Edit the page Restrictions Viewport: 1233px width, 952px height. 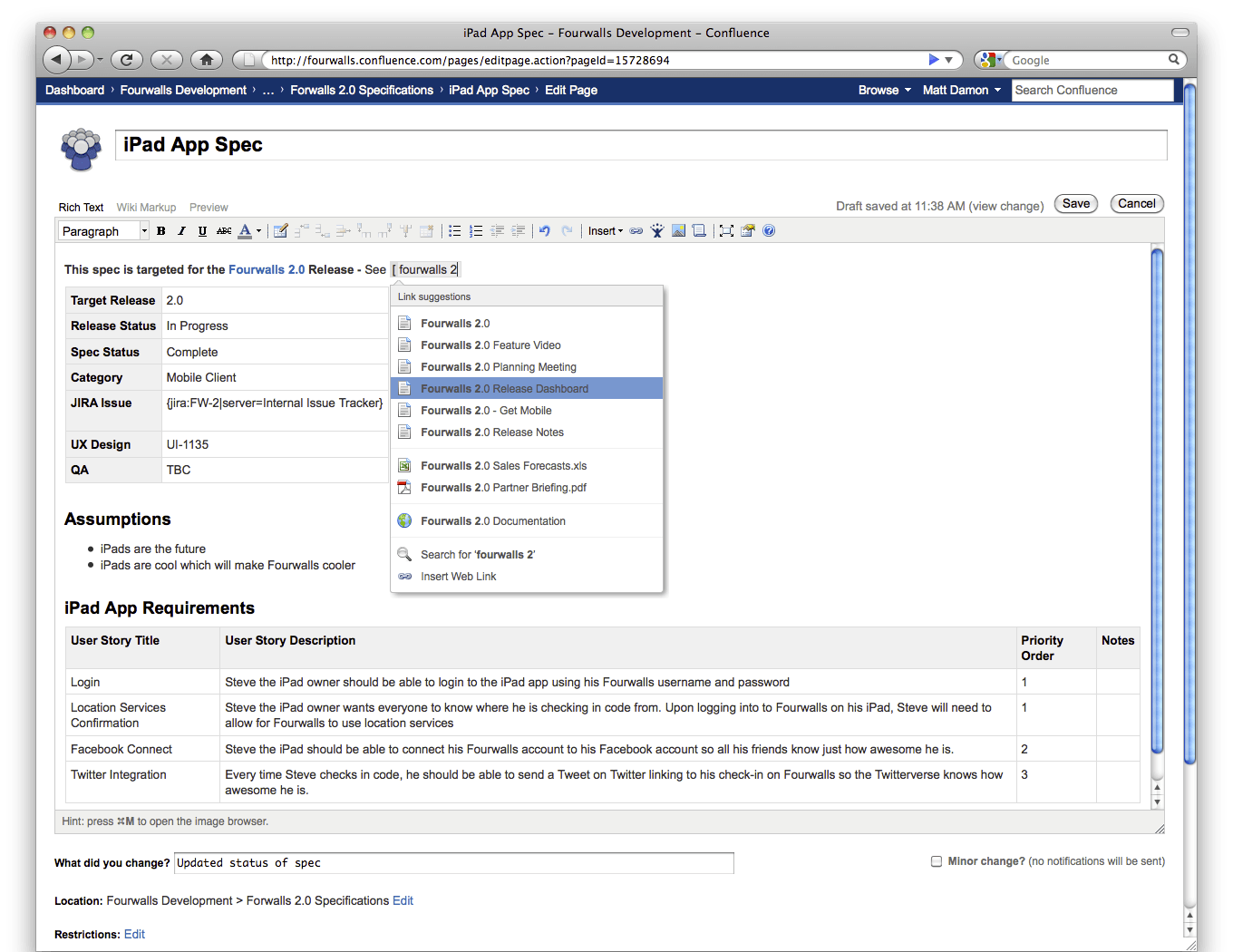coord(134,934)
